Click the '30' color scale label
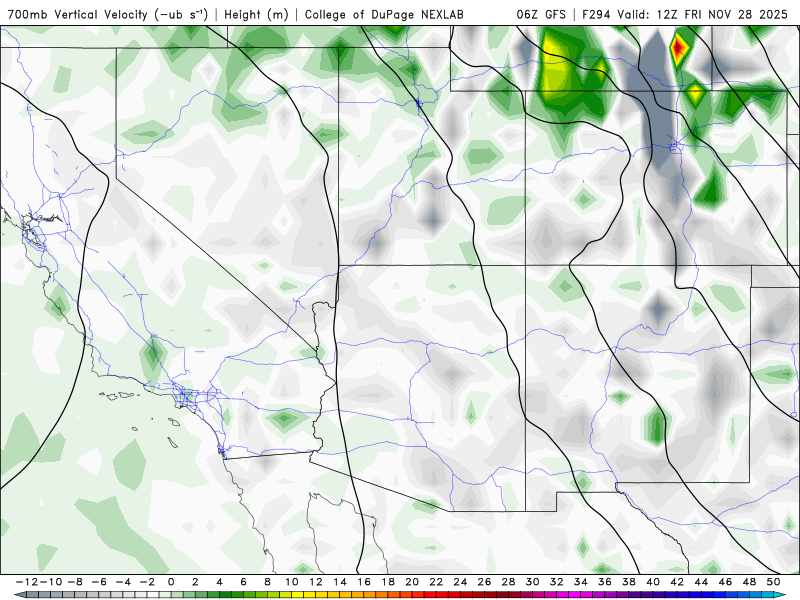 point(533,582)
